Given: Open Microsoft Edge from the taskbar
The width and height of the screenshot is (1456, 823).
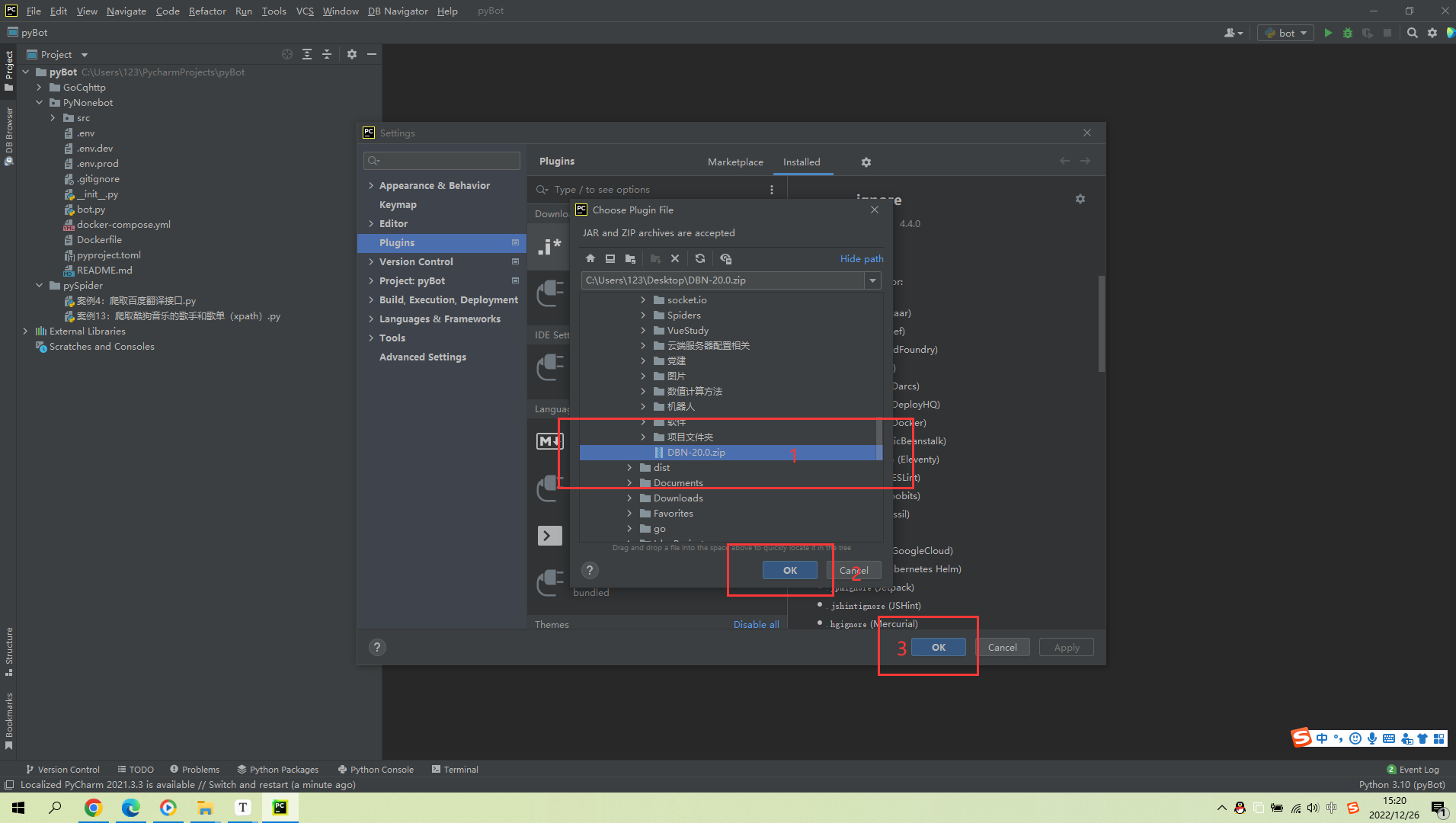Looking at the screenshot, I should (130, 808).
